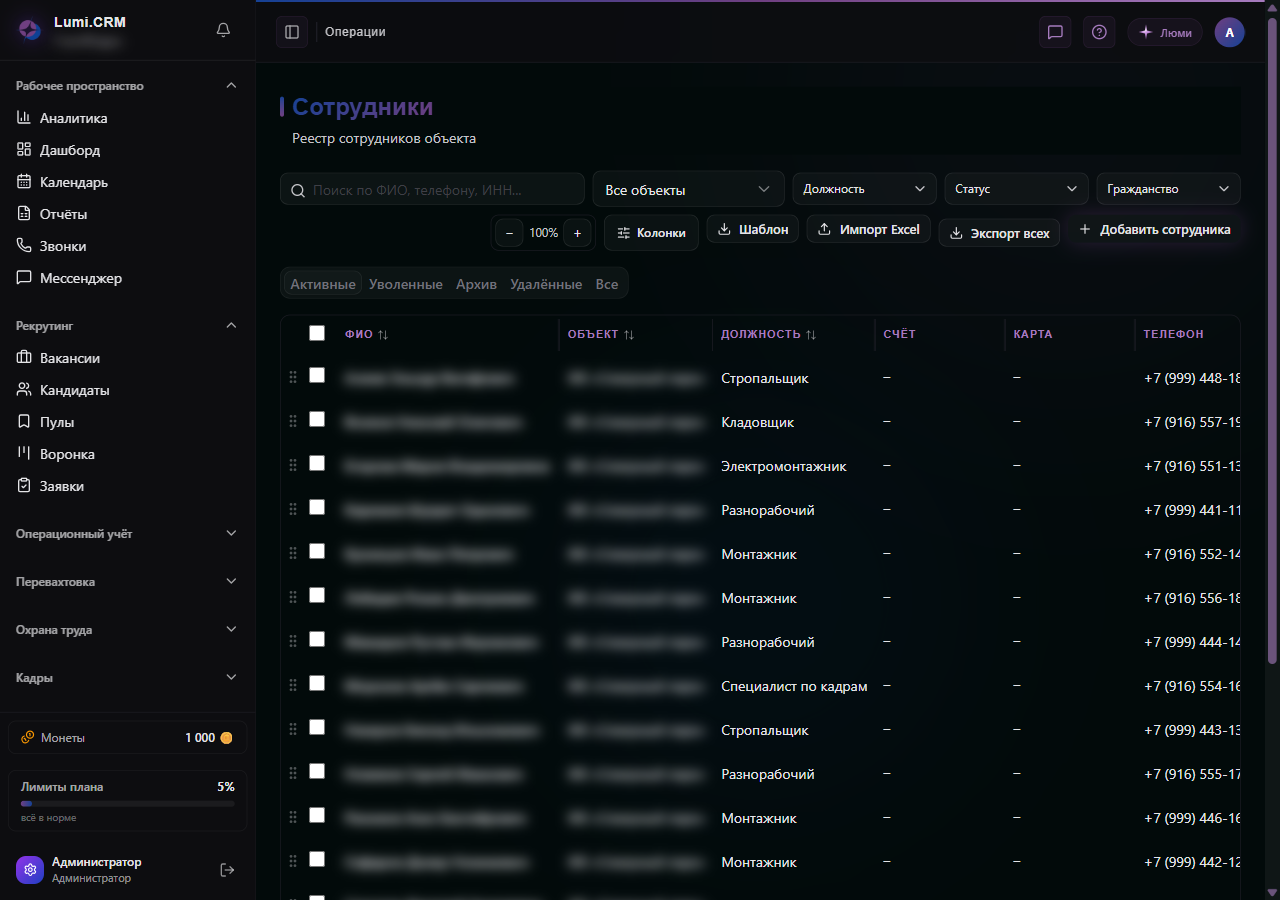Open the Люми assistant button
This screenshot has width=1280, height=900.
1165,32
